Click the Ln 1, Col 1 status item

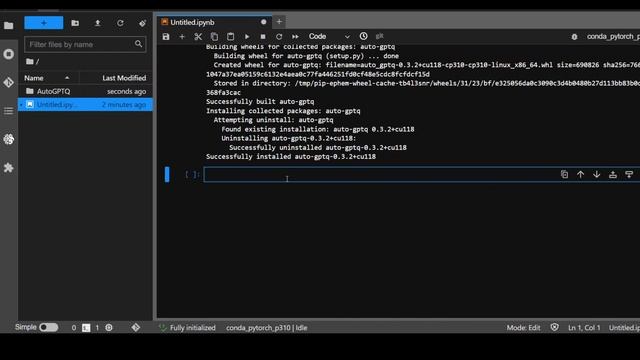click(x=584, y=328)
